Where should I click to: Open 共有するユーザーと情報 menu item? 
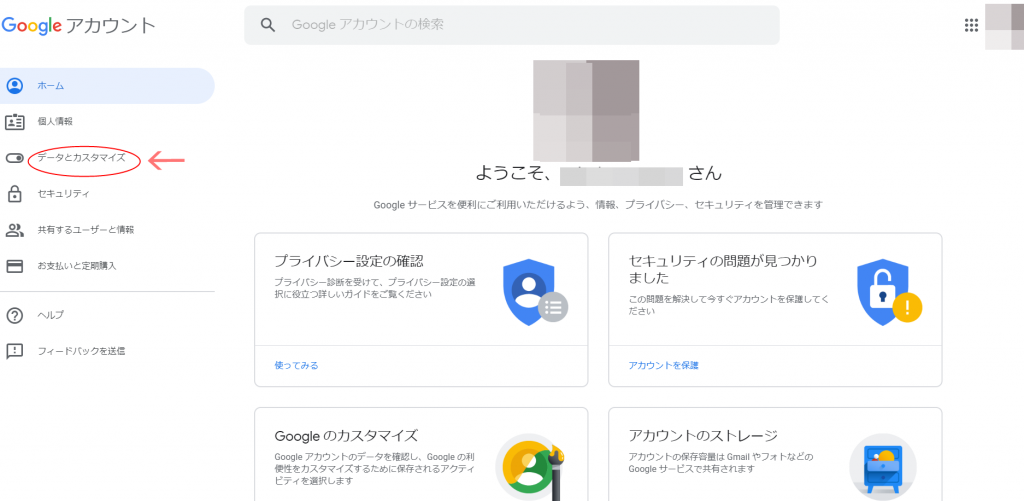86,230
